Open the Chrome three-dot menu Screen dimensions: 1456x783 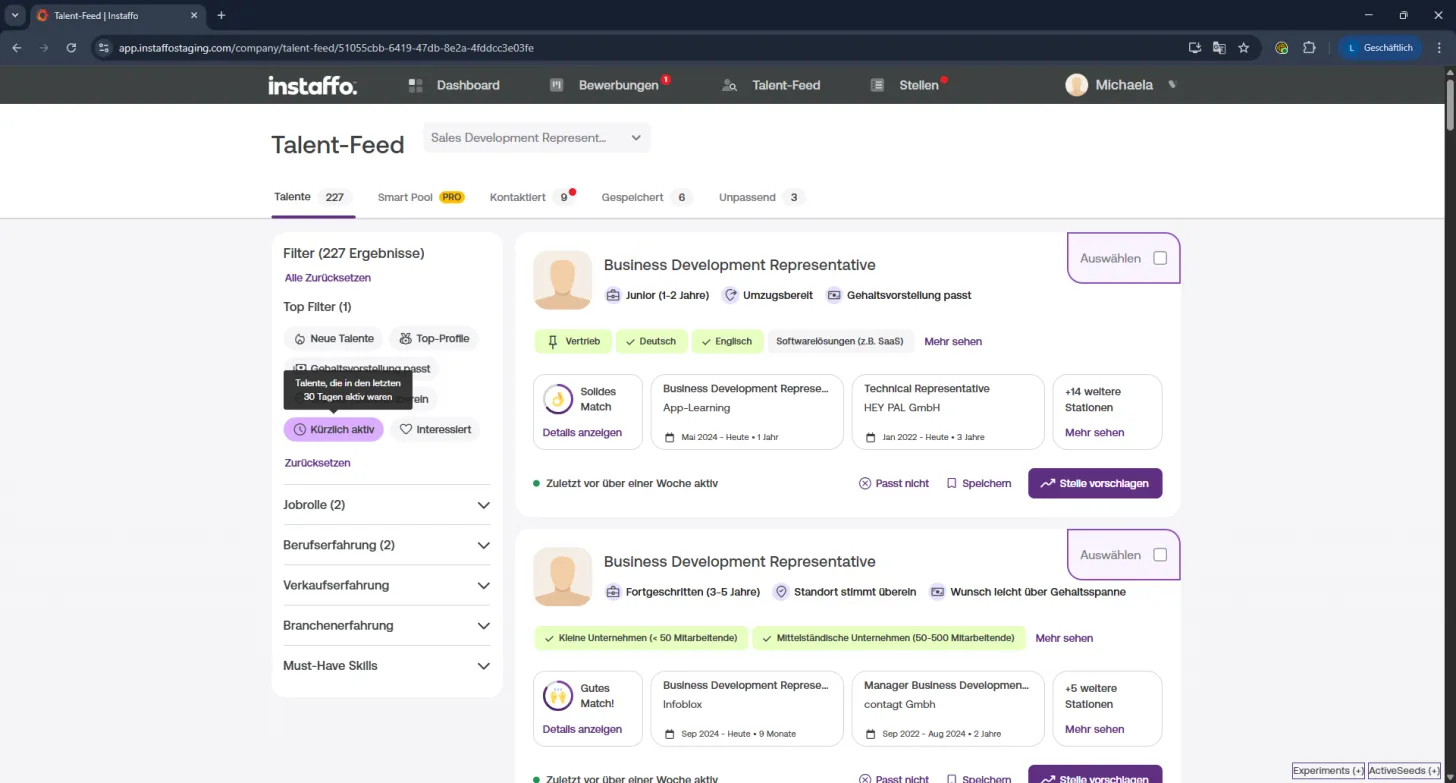1437,47
